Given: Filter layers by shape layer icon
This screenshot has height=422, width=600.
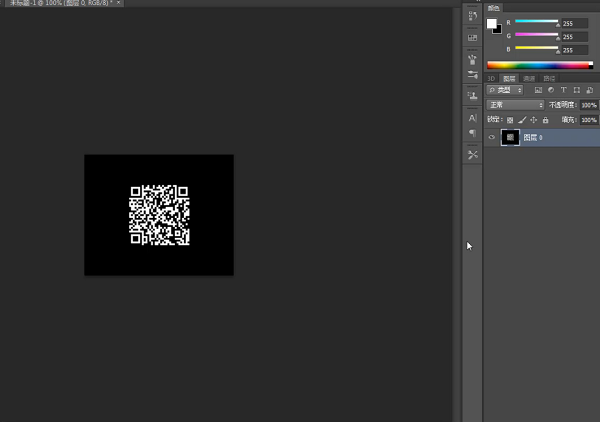Looking at the screenshot, I should coord(577,90).
